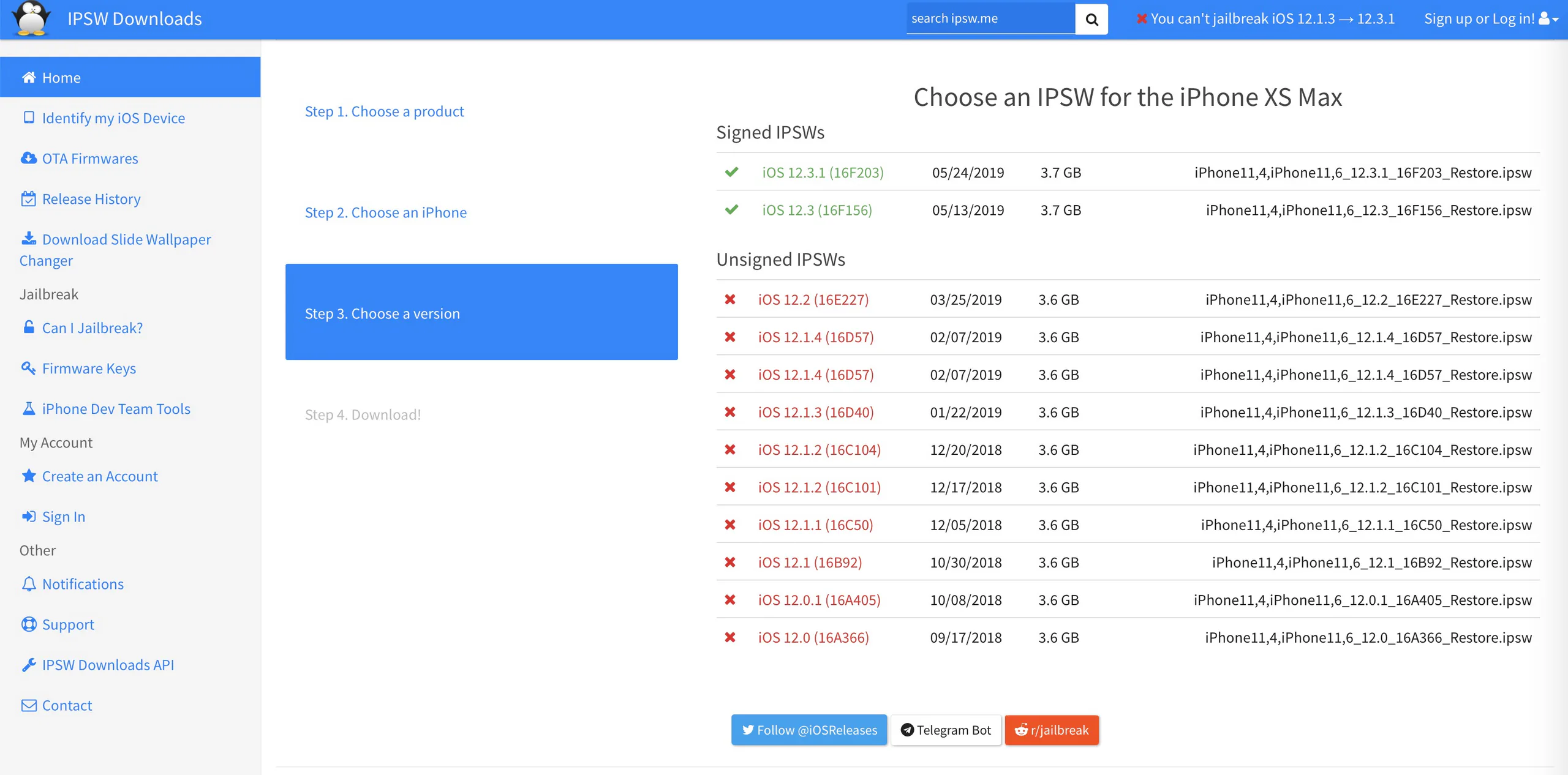Click the Identify my iOS Device tablet icon

(x=29, y=117)
